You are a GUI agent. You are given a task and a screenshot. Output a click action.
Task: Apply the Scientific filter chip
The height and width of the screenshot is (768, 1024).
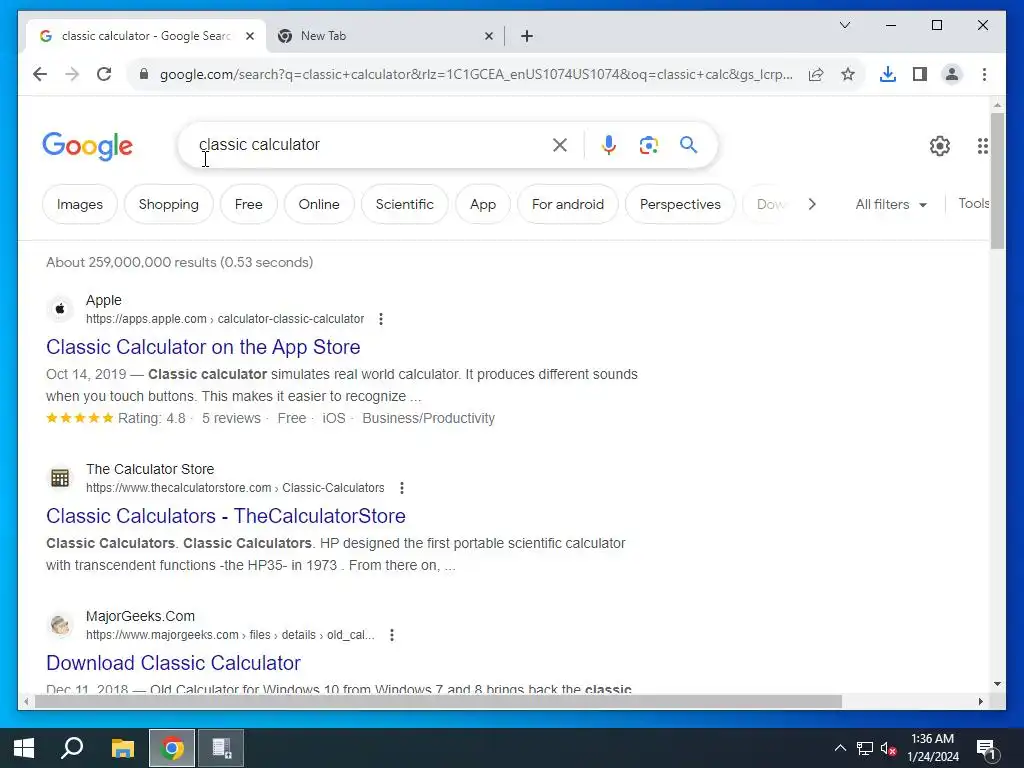pyautogui.click(x=404, y=204)
